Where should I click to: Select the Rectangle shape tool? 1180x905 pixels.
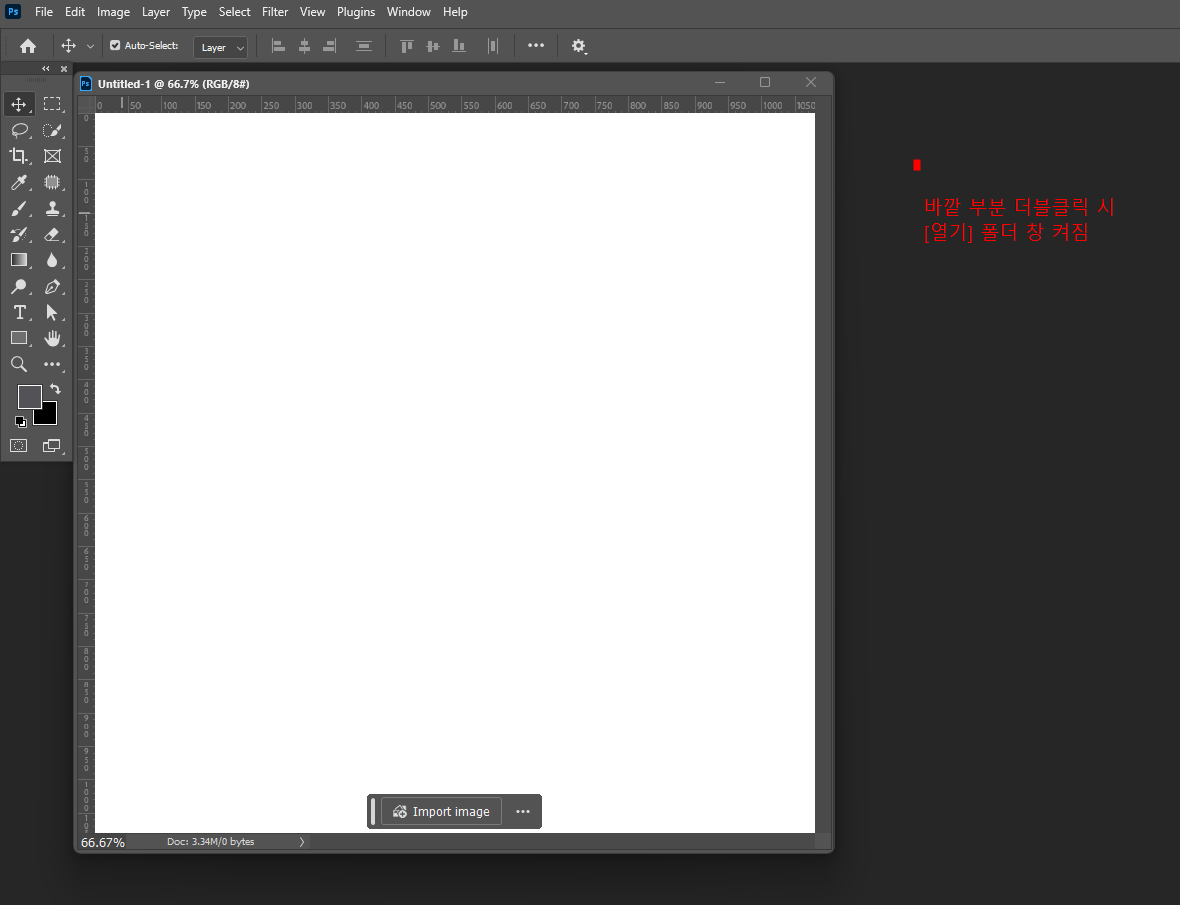(19, 339)
